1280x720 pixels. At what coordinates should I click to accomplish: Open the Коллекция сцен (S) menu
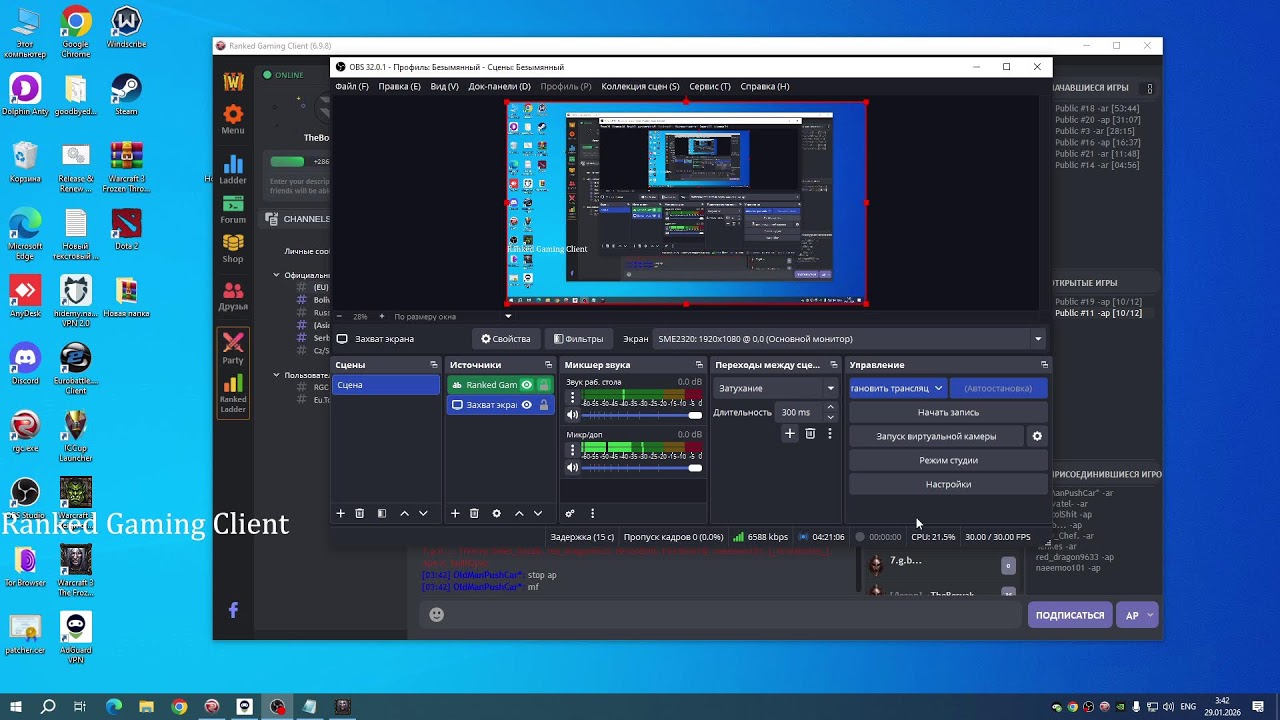click(640, 86)
